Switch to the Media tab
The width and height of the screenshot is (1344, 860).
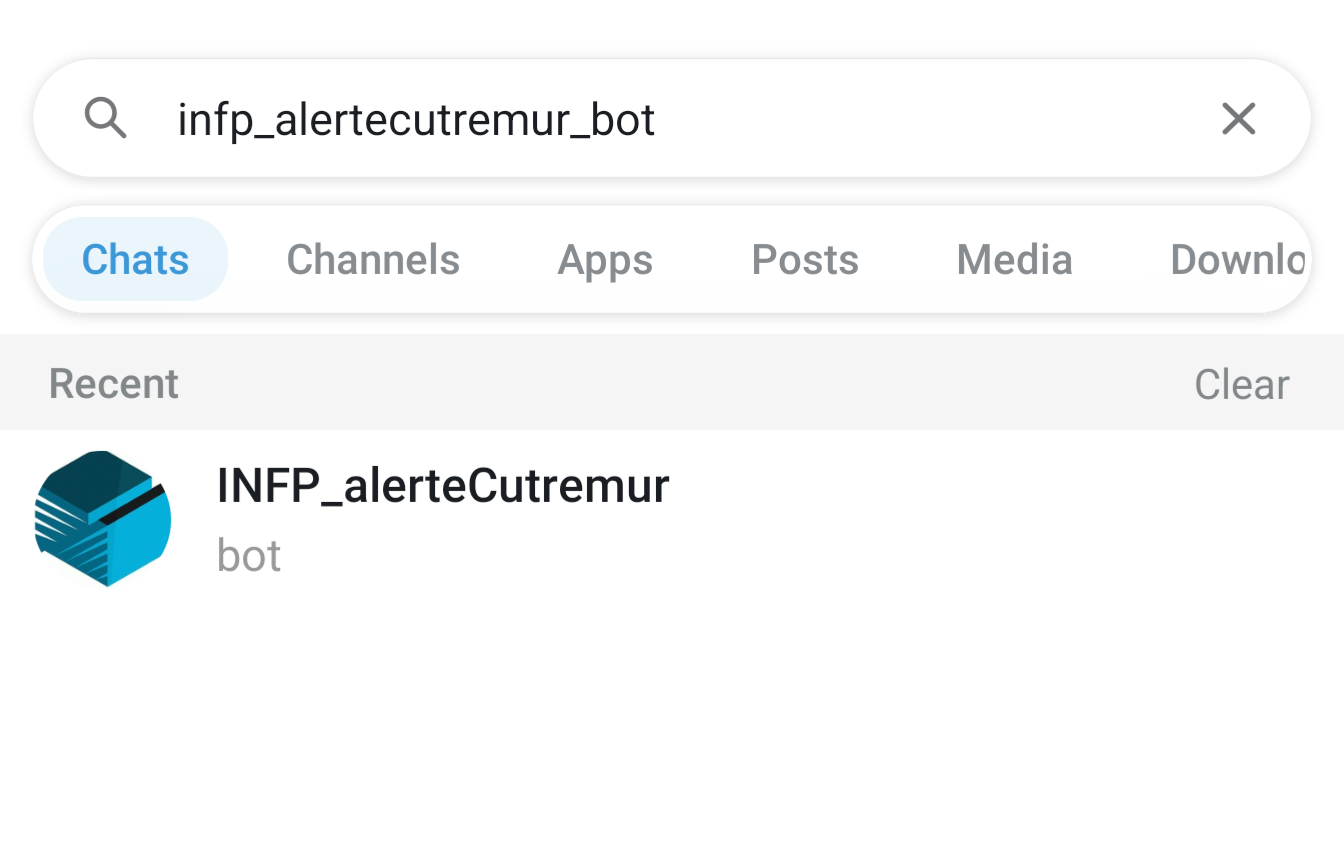click(1014, 260)
